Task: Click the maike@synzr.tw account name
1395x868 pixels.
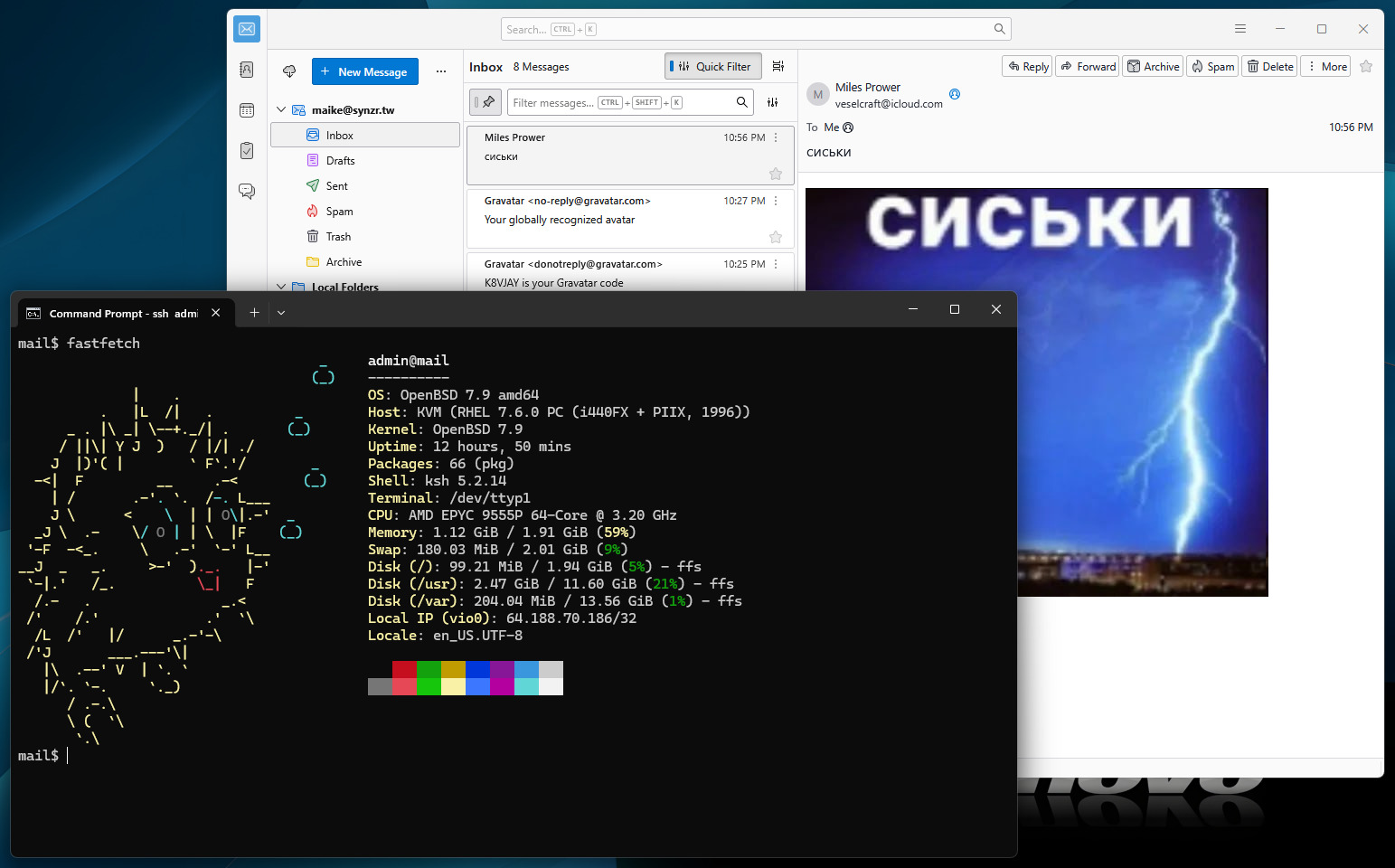Action: (x=353, y=109)
